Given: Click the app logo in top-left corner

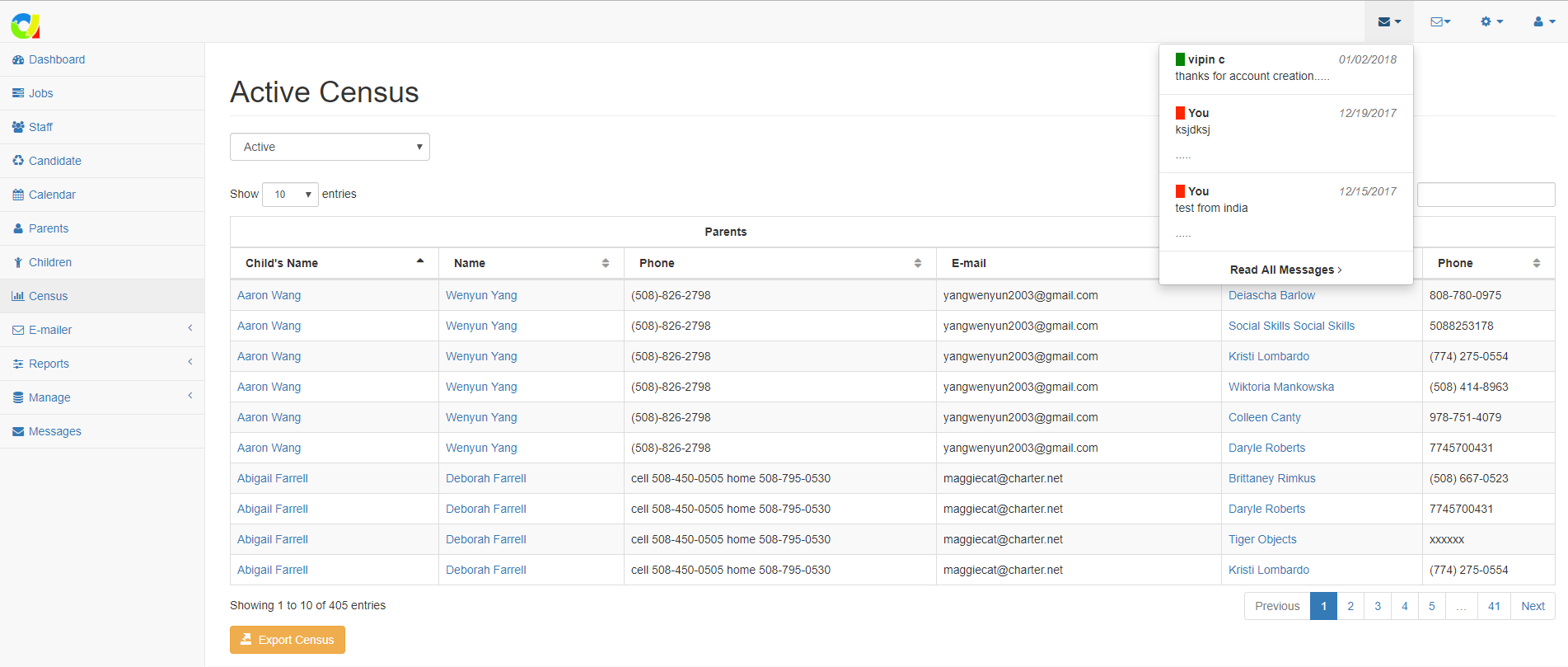Looking at the screenshot, I should click(25, 25).
